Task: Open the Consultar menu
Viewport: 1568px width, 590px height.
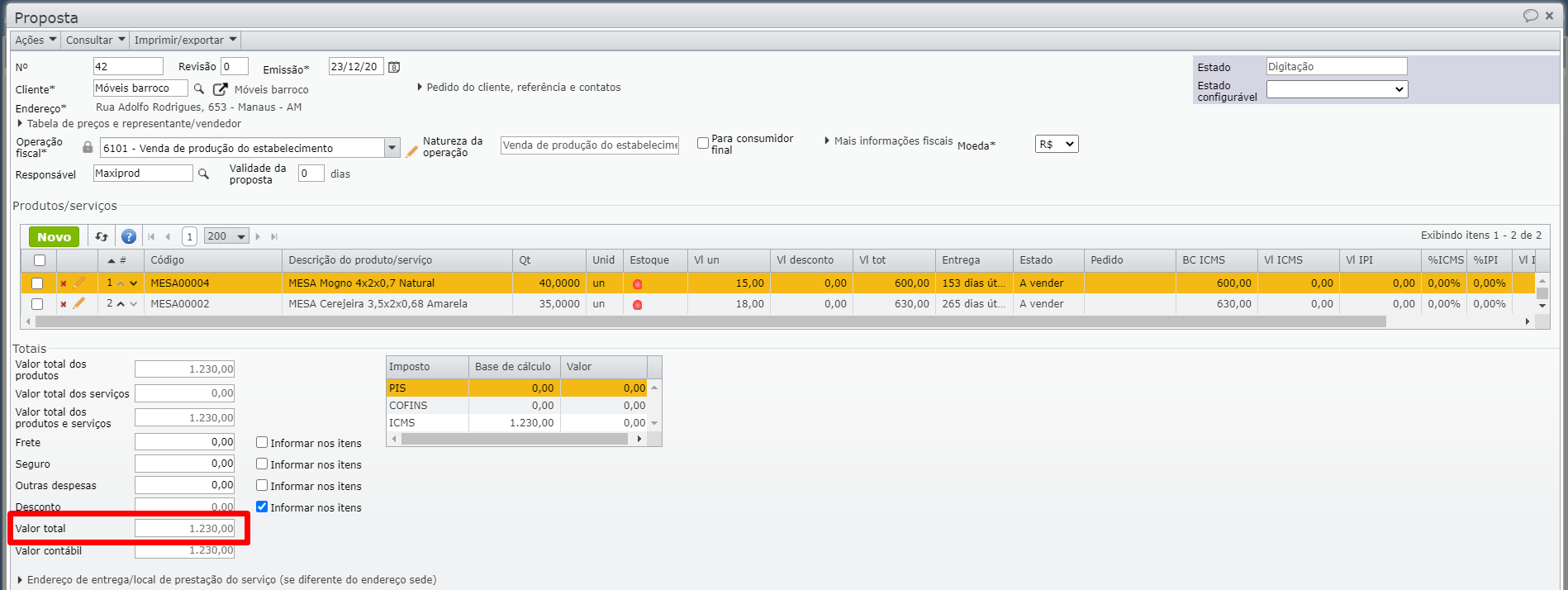Action: click(95, 40)
